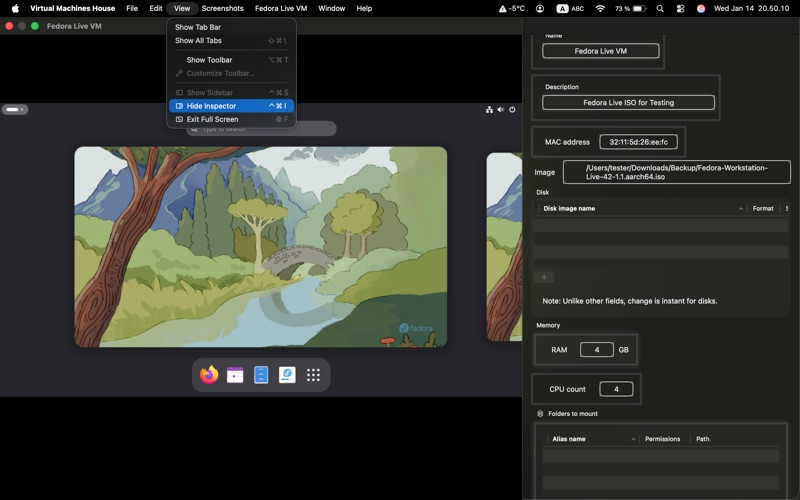The image size is (800, 500).
Task: Click the Format column header in Disk table
Action: [763, 208]
